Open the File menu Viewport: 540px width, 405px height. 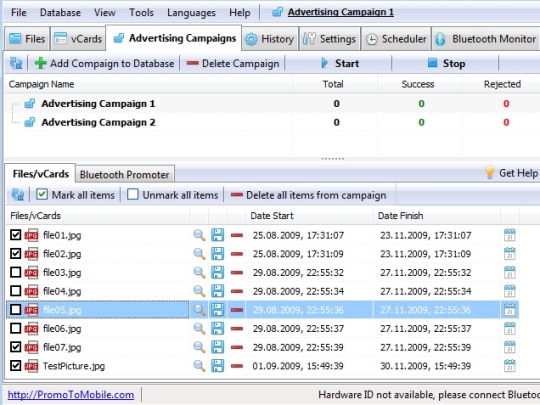pyautogui.click(x=19, y=13)
